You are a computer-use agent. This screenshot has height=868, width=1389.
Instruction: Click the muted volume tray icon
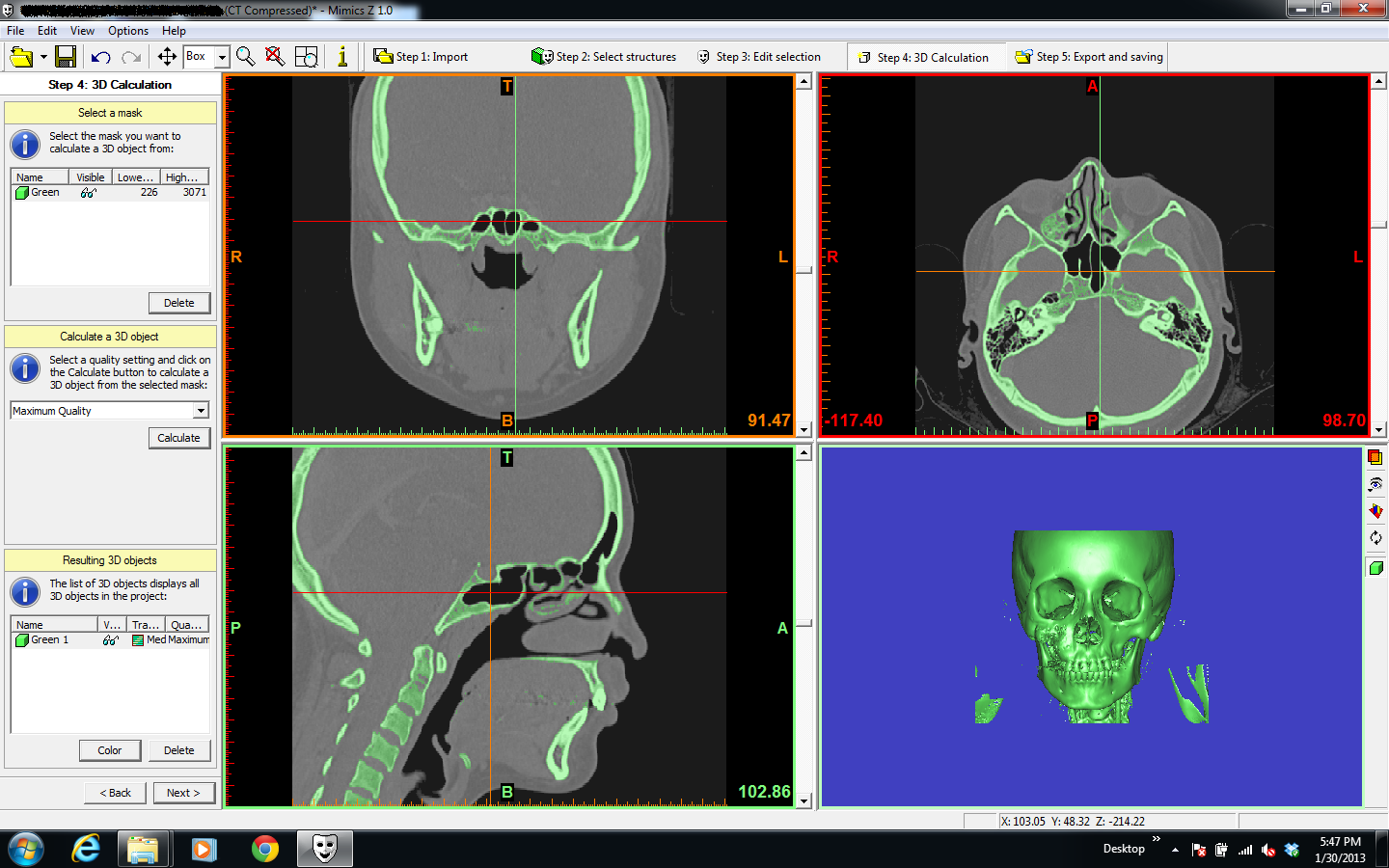tap(1268, 850)
